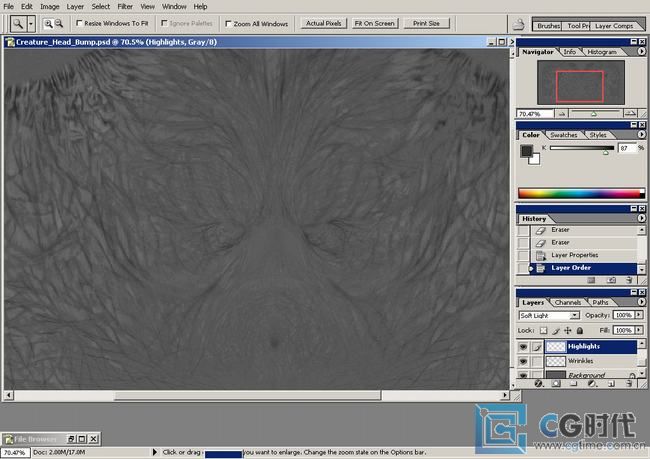
Task: Select the Layer Order history state
Action: 583,268
